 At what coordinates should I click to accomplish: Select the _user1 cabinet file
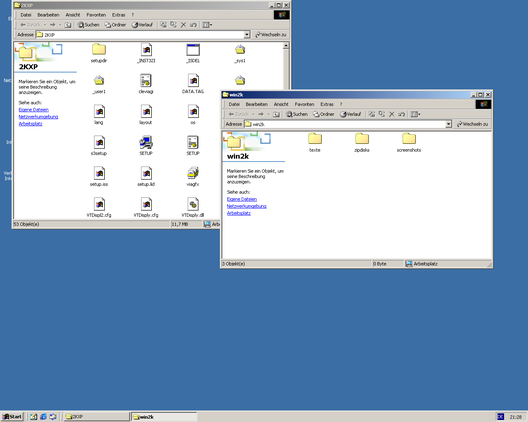(99, 81)
